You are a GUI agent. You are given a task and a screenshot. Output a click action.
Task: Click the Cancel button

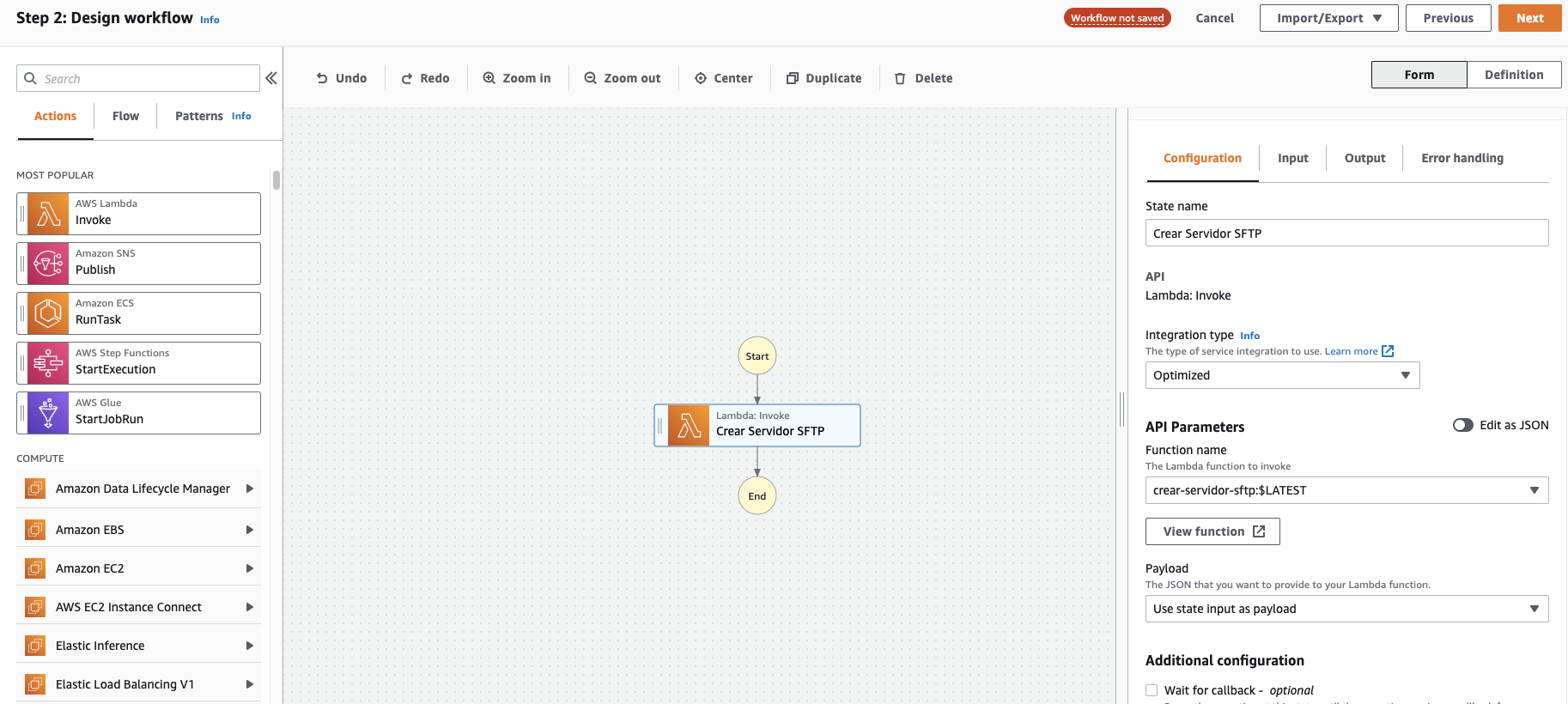[x=1214, y=18]
